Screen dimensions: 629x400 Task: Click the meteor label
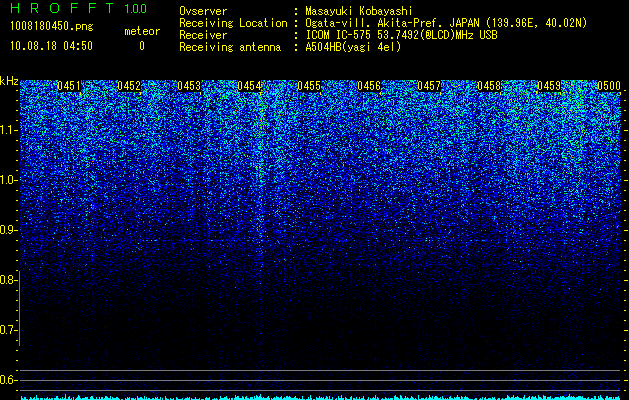[x=142, y=31]
